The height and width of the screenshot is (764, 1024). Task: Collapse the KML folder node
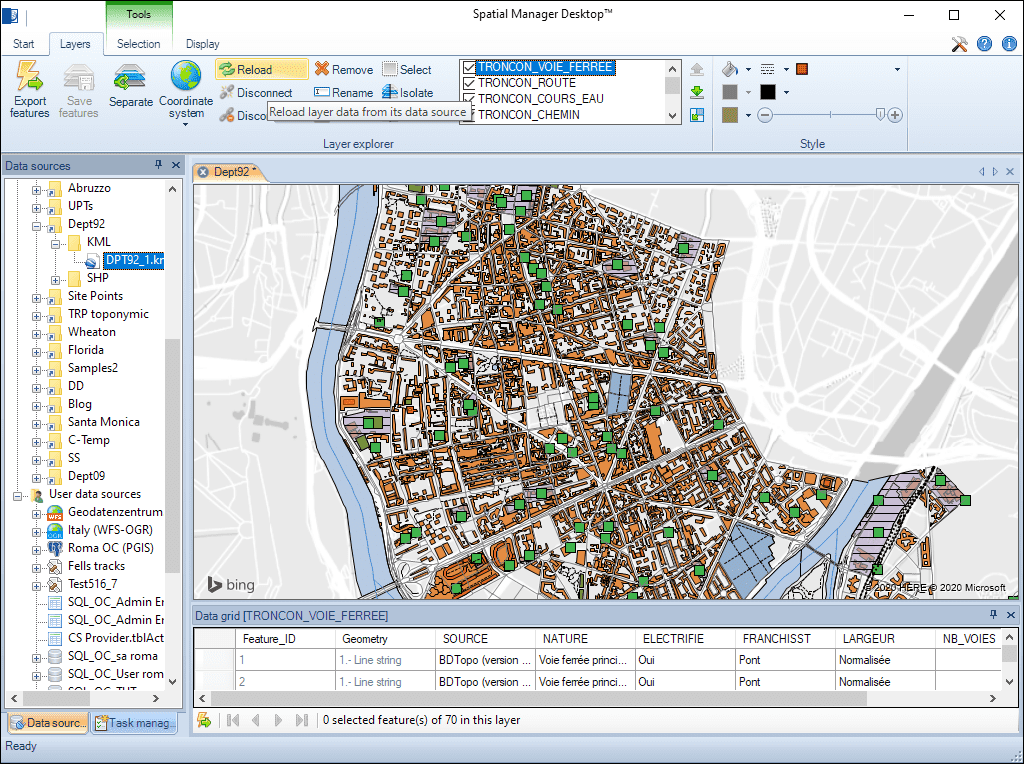pyautogui.click(x=56, y=244)
